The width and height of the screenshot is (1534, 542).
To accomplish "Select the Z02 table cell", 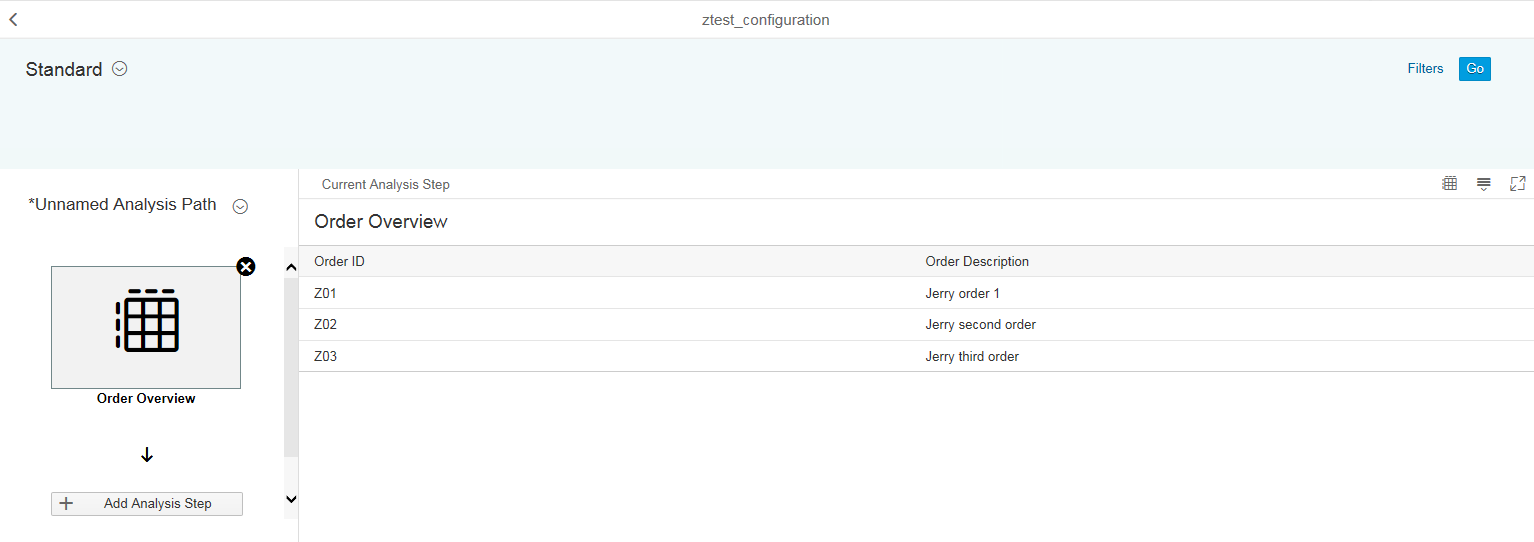I will coord(325,324).
